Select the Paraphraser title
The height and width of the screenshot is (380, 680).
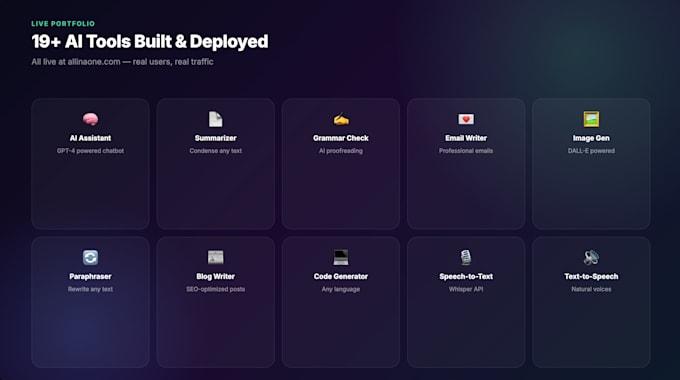click(x=90, y=276)
